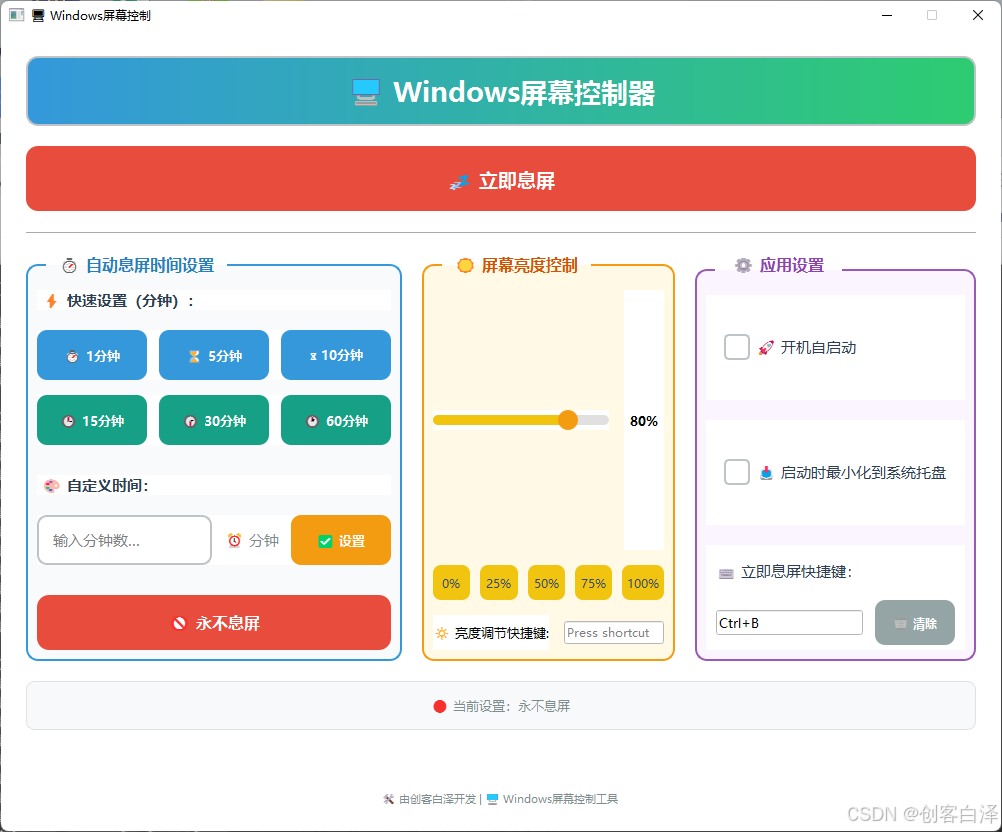1002x832 pixels.
Task: Focus the 输入分钟数 input field
Action: pos(125,541)
